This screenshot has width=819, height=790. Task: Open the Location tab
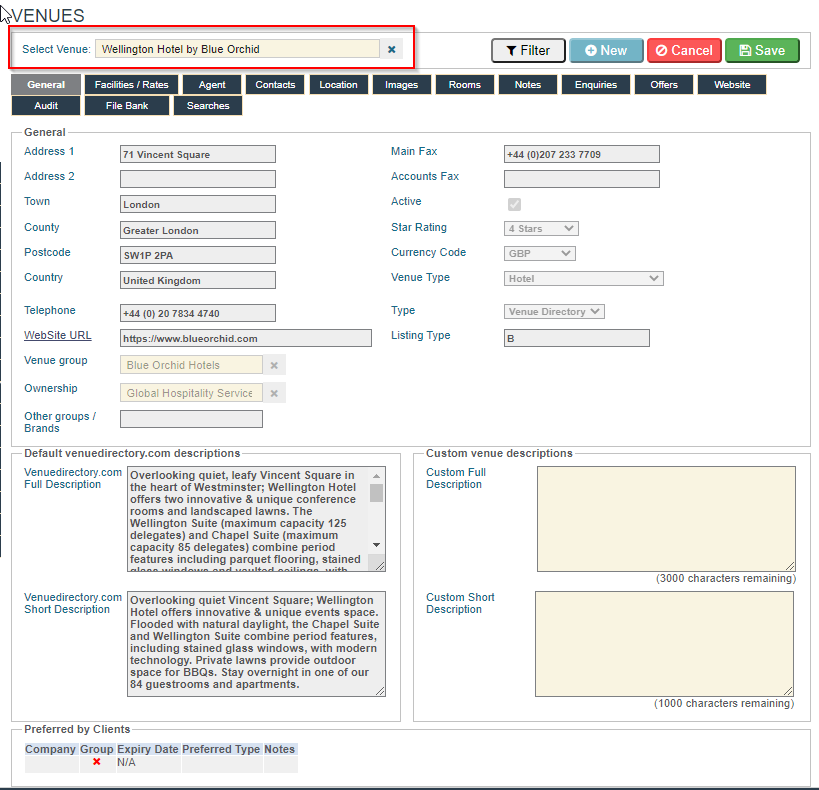(338, 85)
